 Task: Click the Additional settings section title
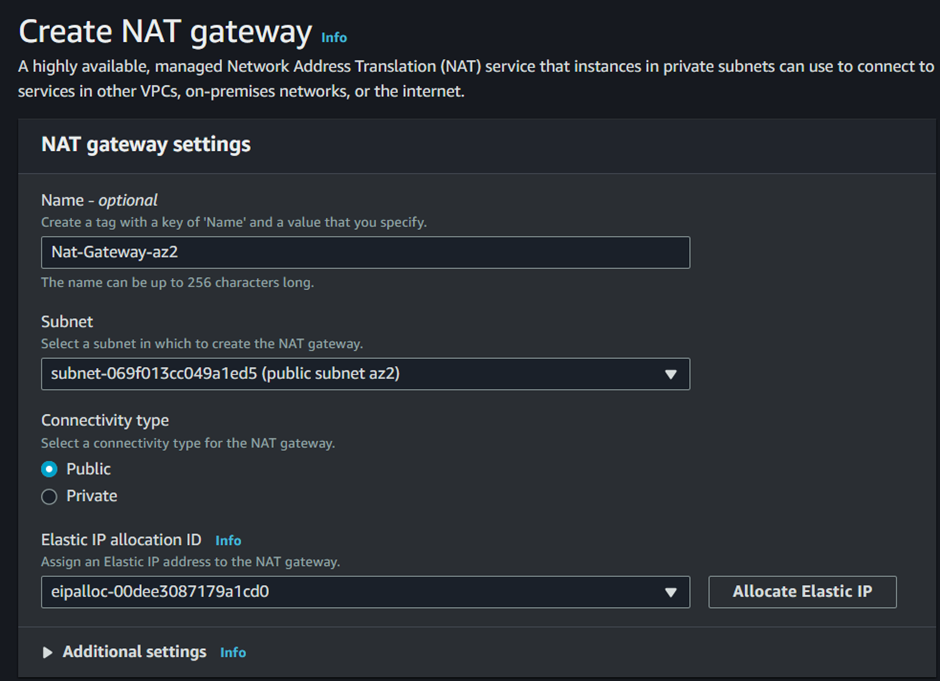(134, 652)
